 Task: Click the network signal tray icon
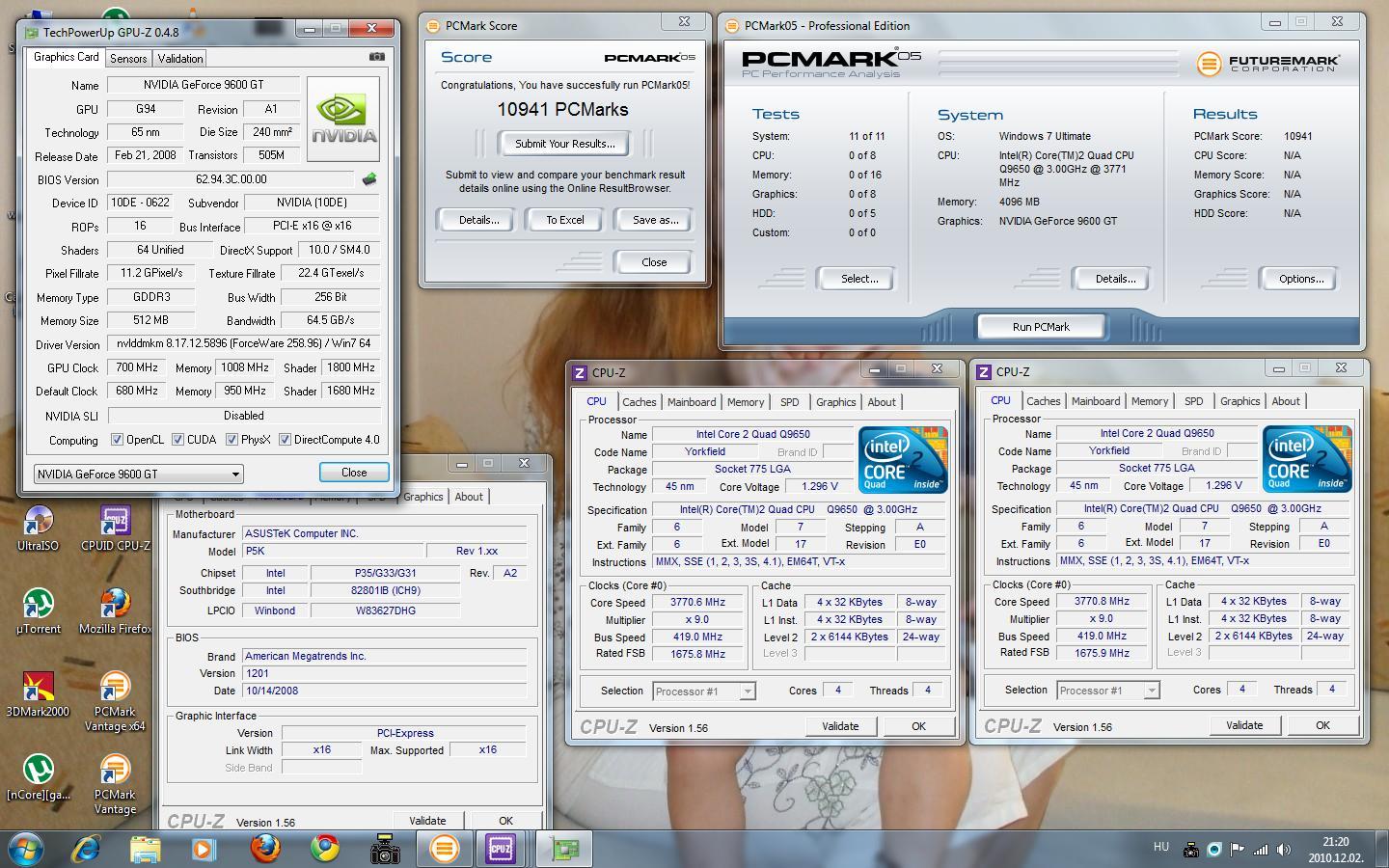pyautogui.click(x=1261, y=850)
